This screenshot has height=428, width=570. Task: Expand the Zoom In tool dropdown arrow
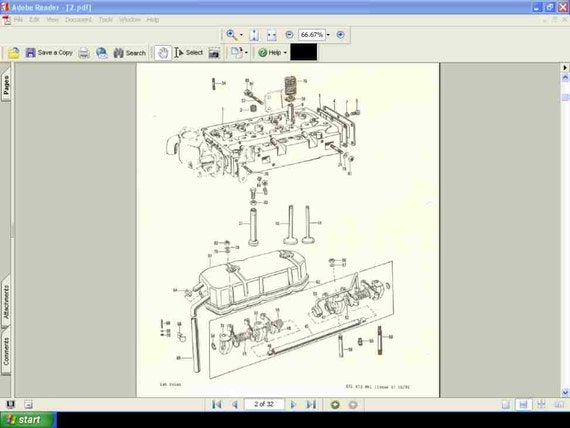click(x=241, y=35)
